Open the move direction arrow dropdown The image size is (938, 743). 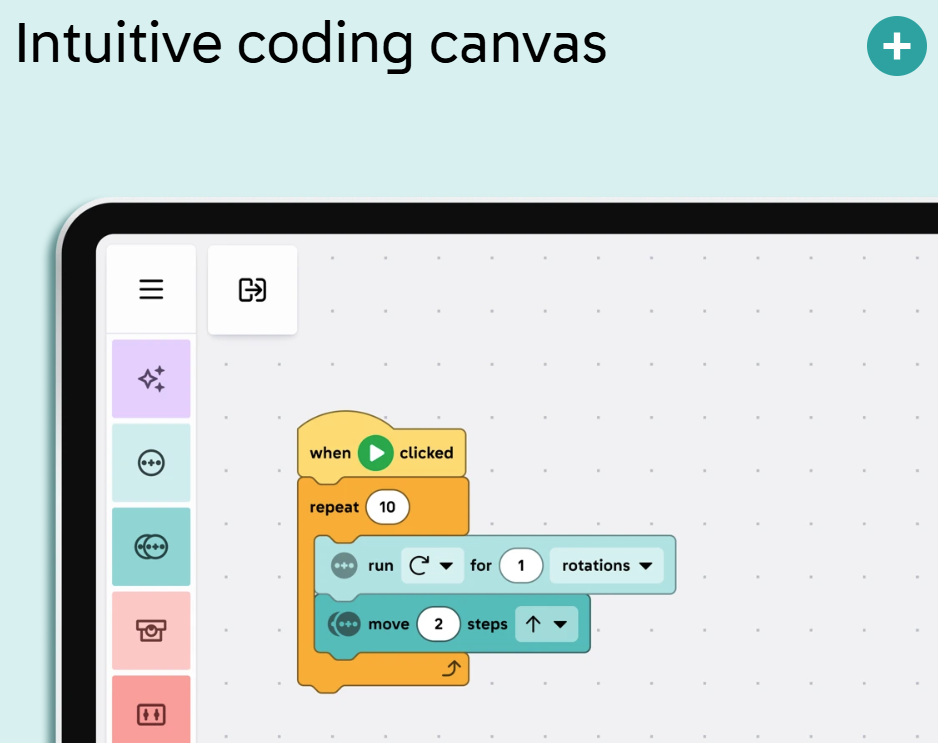coord(547,624)
